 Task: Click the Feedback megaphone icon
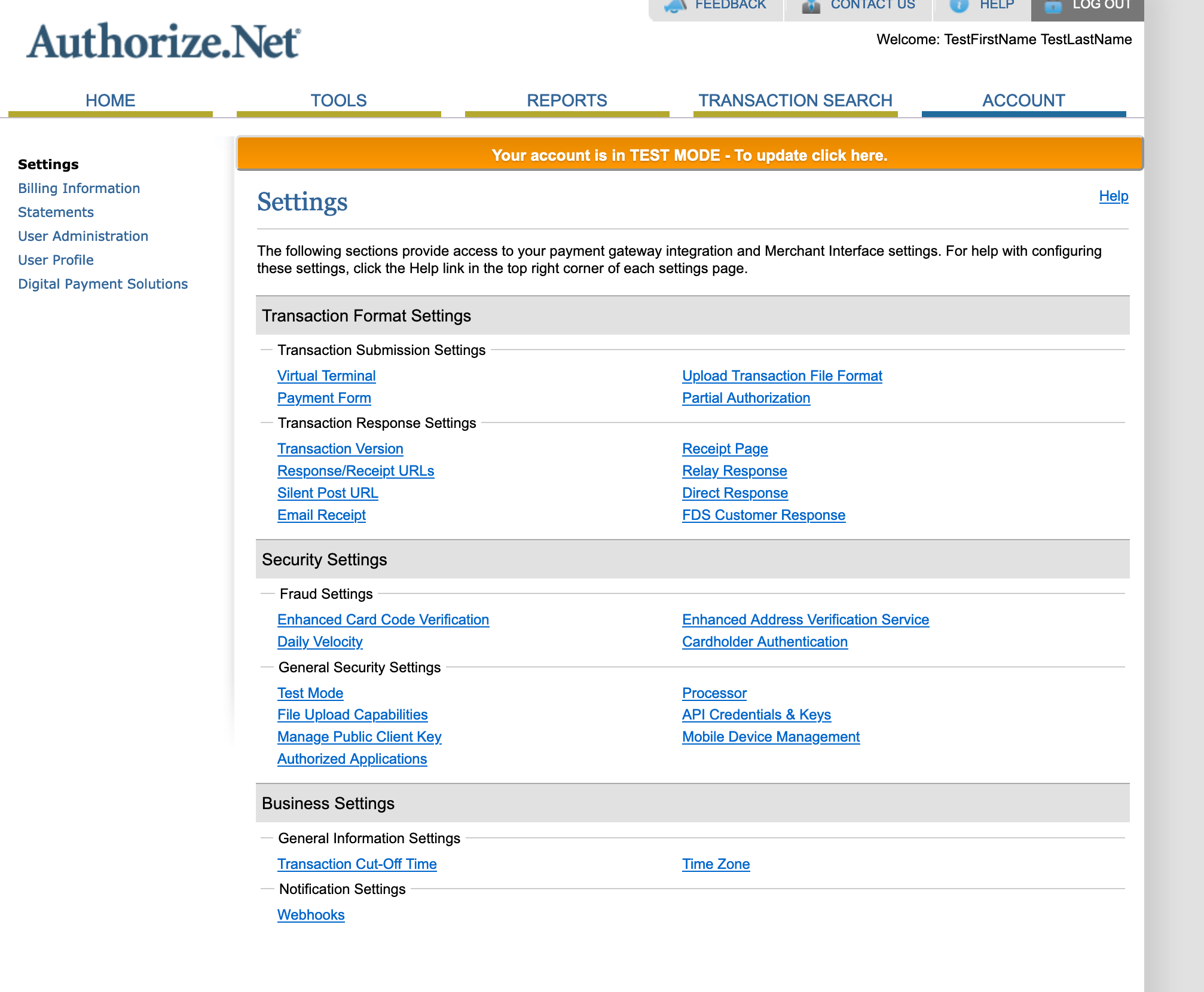point(676,6)
